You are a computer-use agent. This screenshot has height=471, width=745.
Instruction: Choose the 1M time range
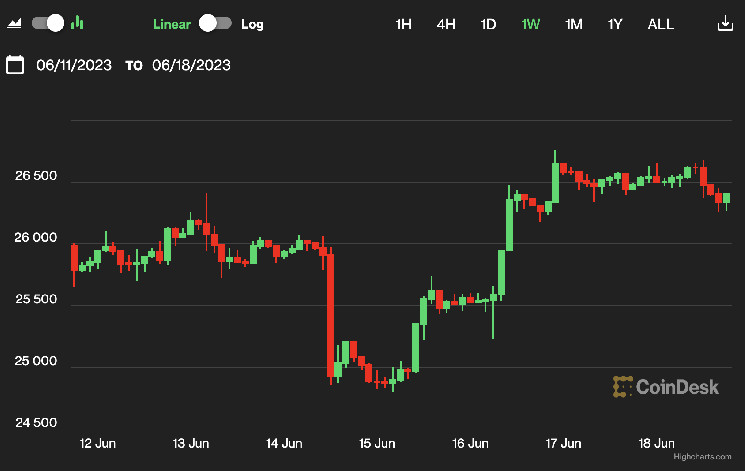click(573, 24)
